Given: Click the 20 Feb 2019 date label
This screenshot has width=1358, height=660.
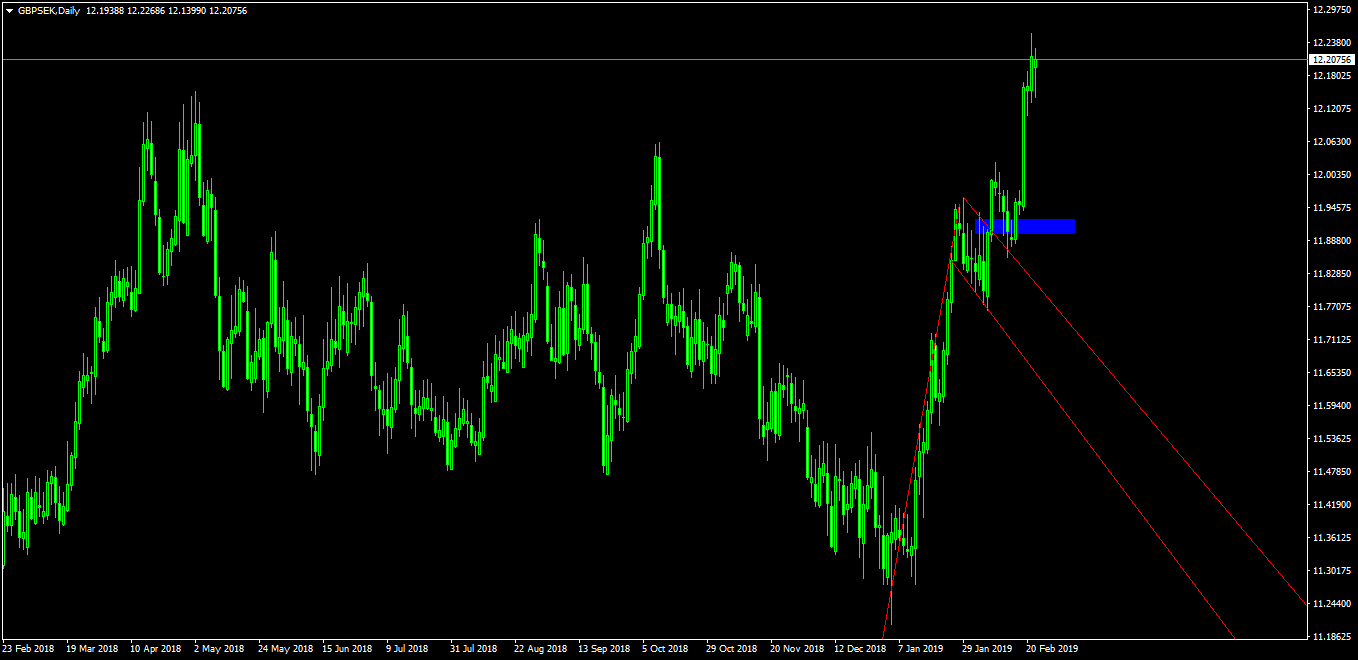Looking at the screenshot, I should 1051,648.
